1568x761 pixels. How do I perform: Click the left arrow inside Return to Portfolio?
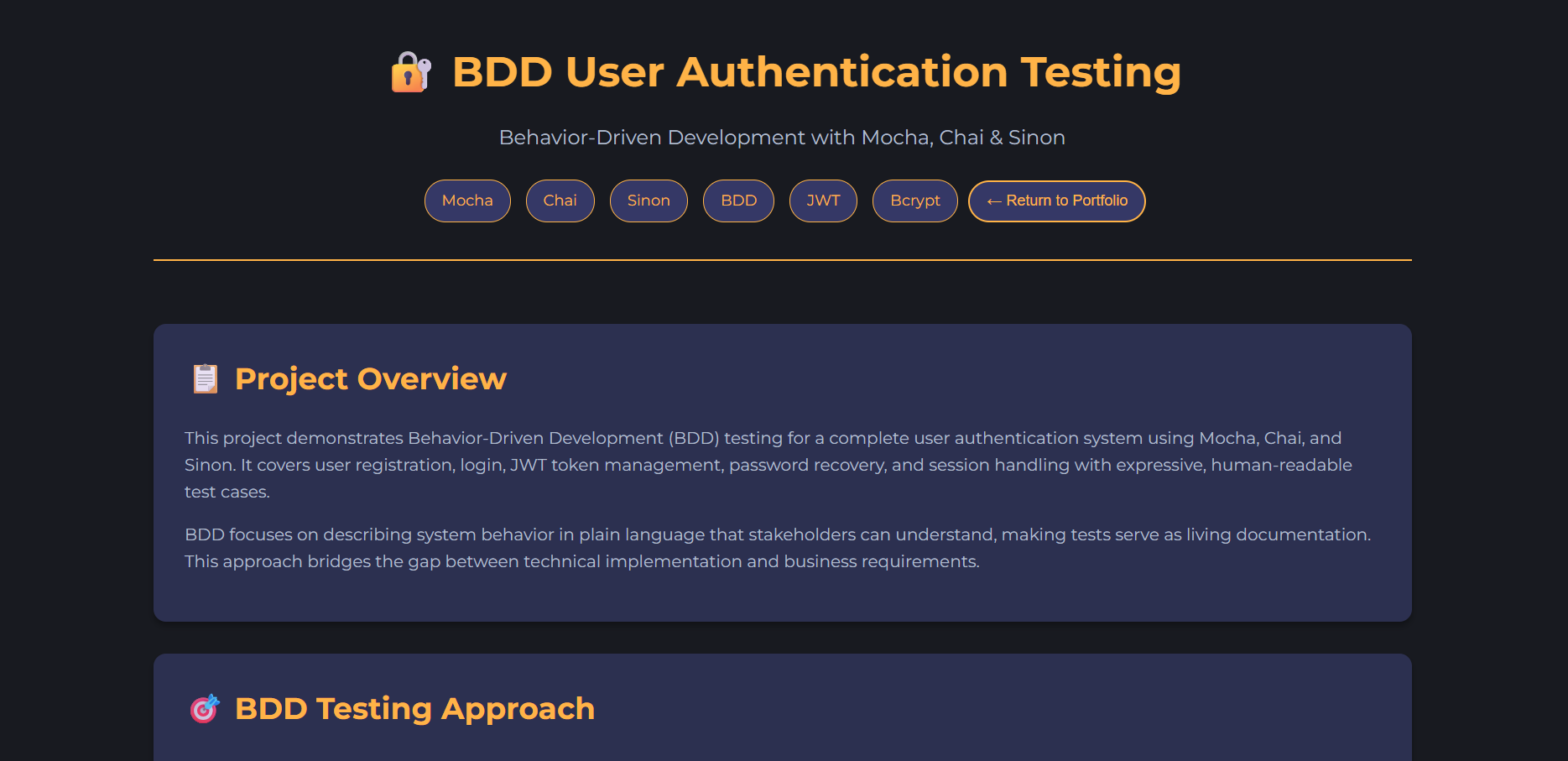click(x=993, y=201)
